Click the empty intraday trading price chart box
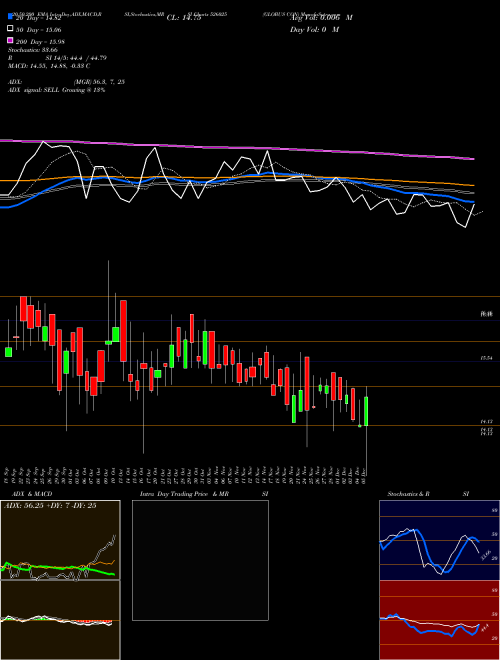 tap(200, 560)
